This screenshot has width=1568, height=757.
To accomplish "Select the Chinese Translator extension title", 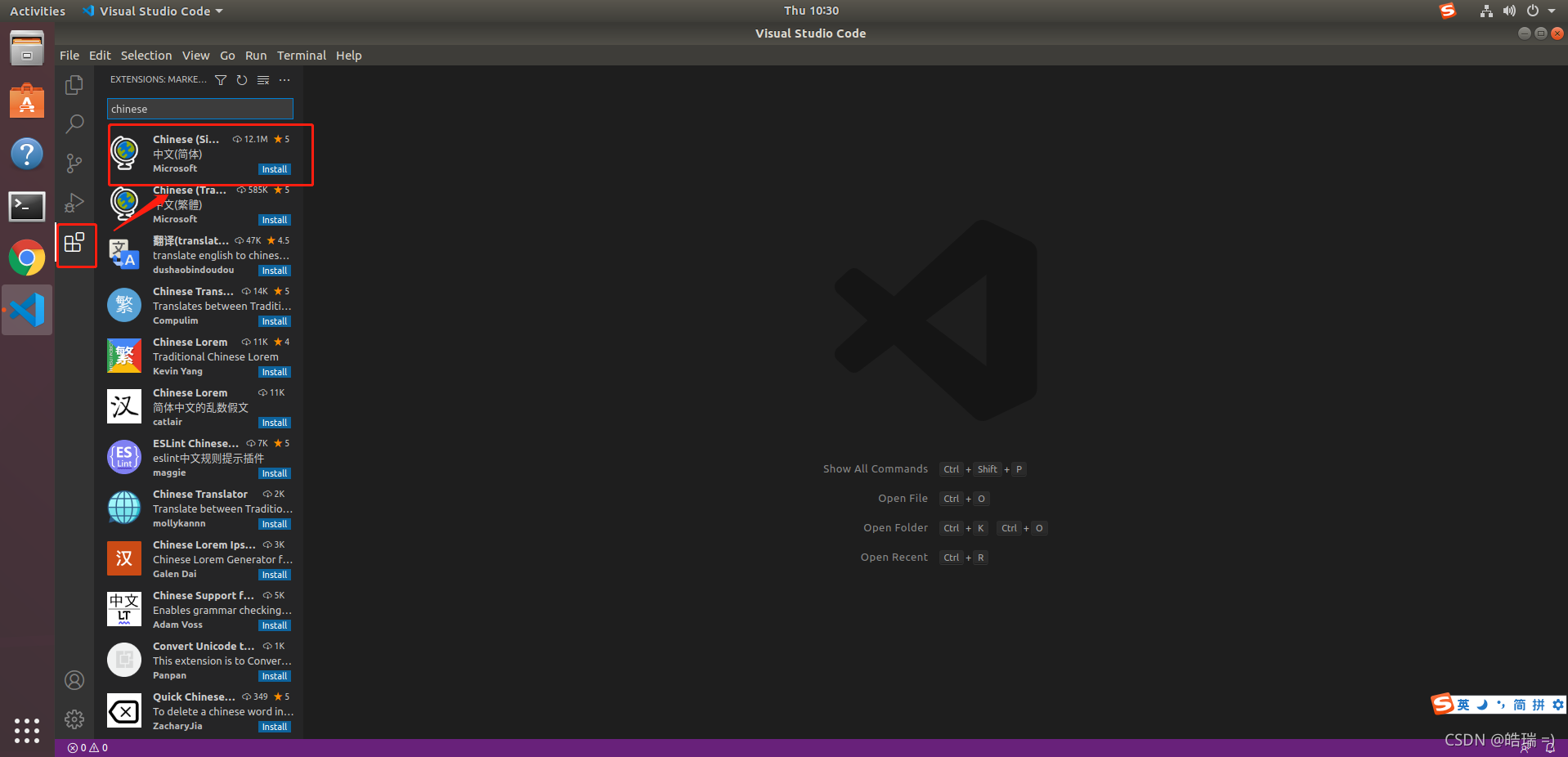I will (199, 495).
